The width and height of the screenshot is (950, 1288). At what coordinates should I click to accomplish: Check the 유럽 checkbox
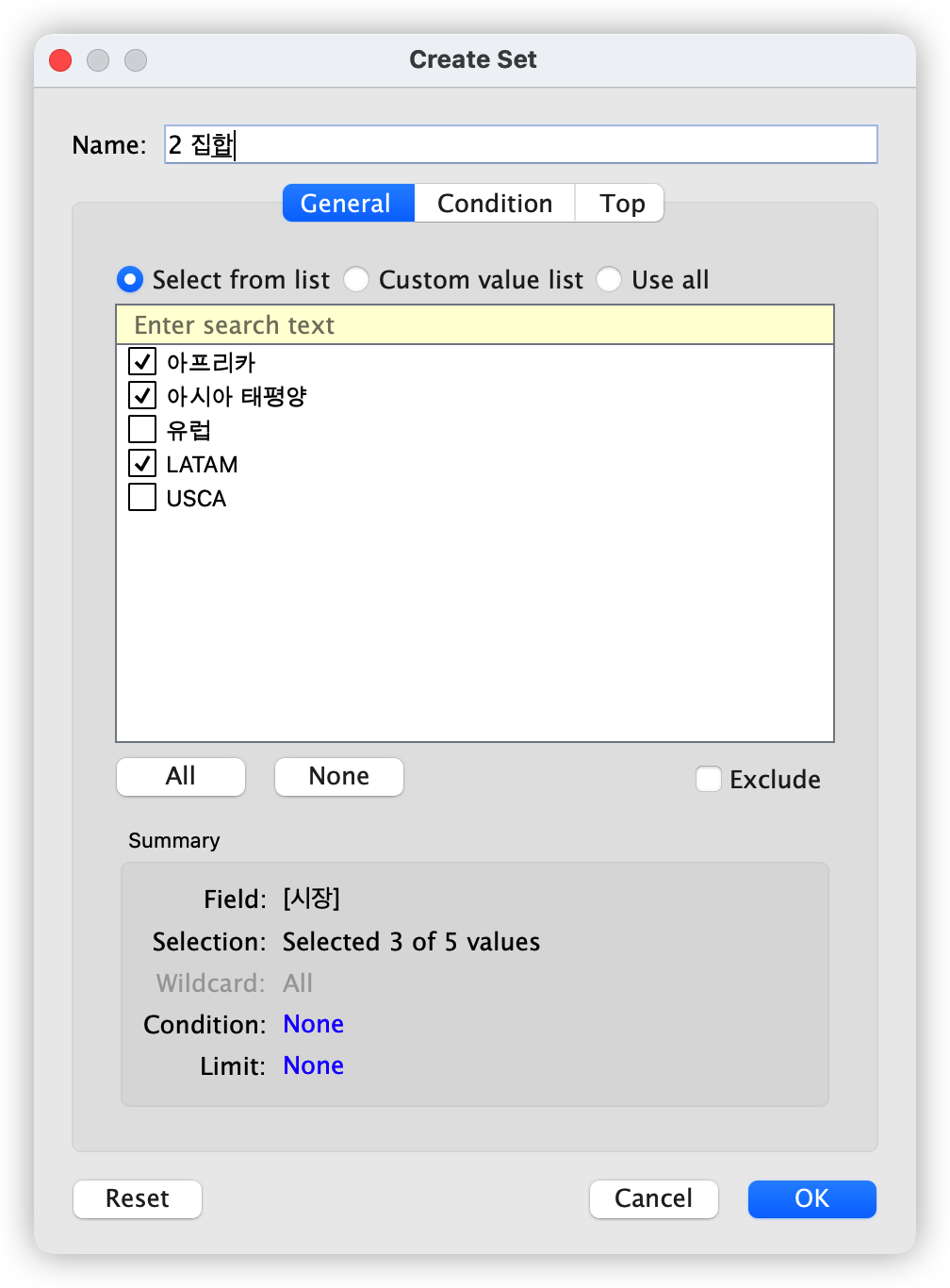tap(142, 429)
